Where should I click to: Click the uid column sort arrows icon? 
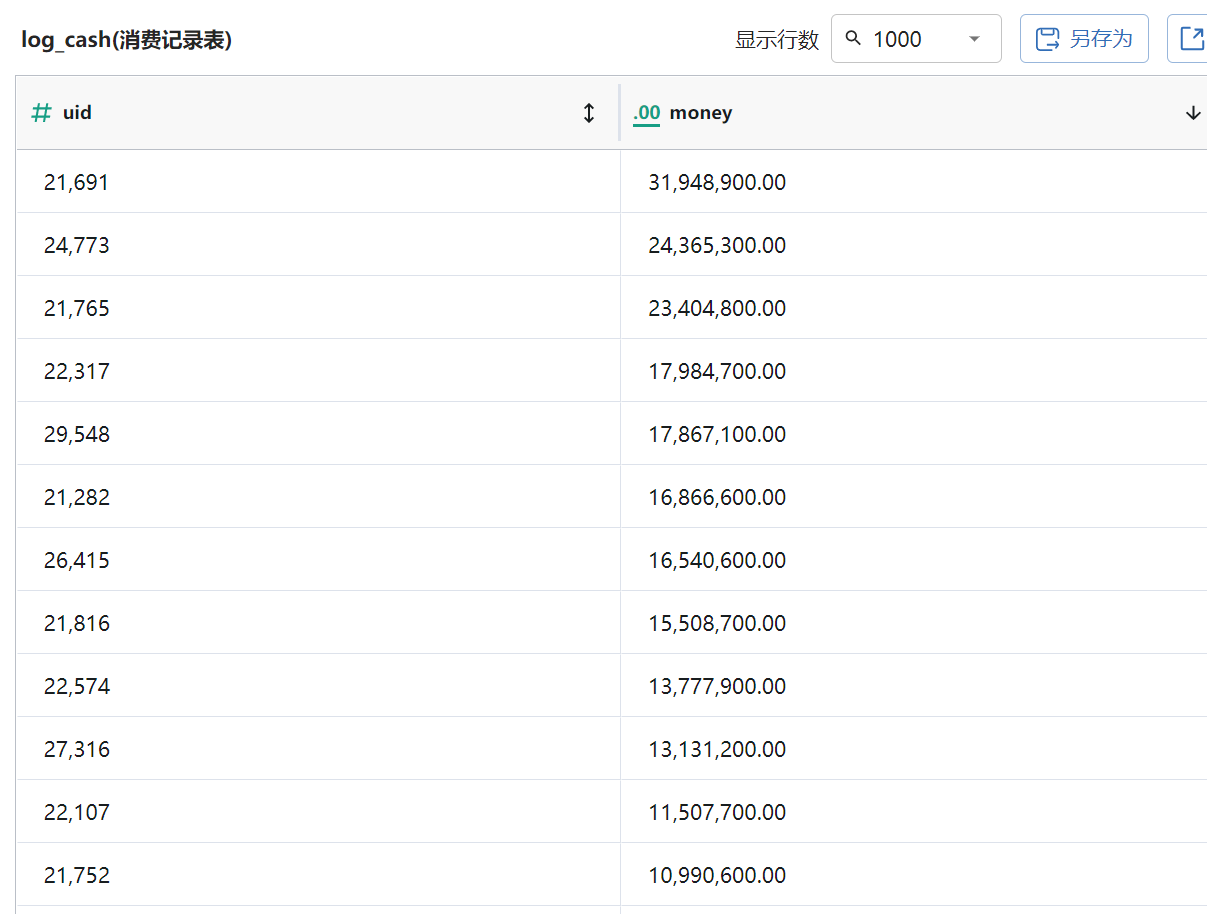[589, 113]
